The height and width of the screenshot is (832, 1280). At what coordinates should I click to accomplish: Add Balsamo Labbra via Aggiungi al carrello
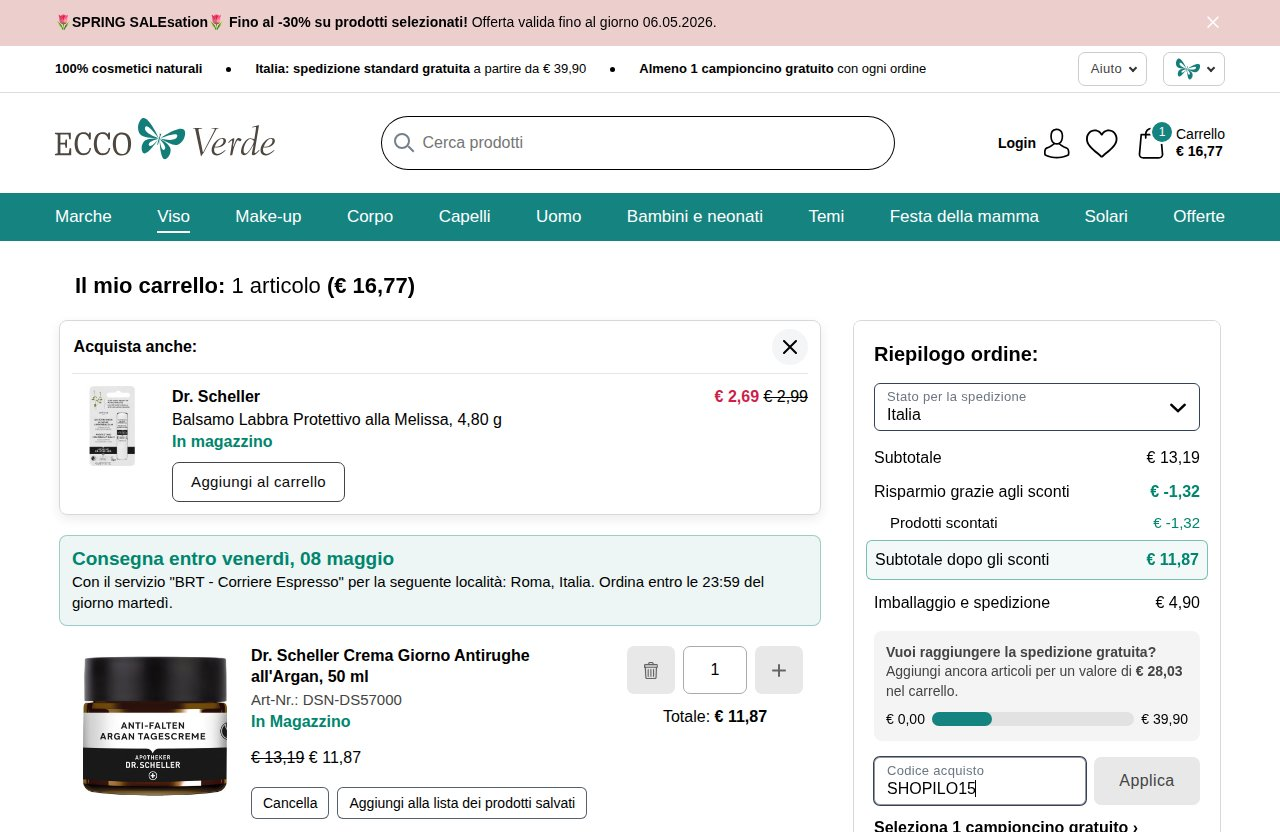click(x=258, y=482)
